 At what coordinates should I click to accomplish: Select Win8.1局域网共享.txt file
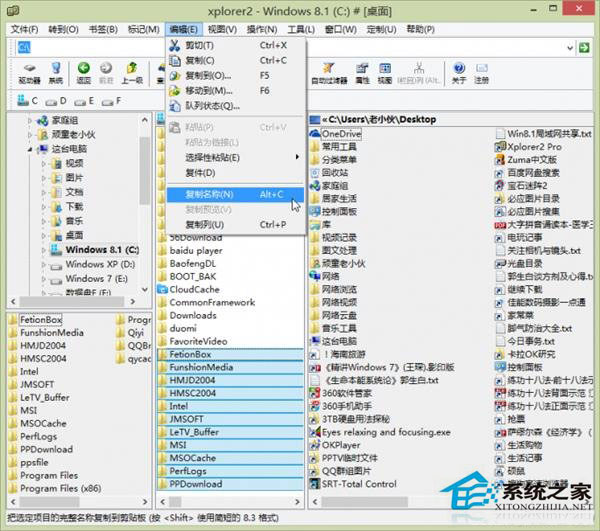point(543,134)
